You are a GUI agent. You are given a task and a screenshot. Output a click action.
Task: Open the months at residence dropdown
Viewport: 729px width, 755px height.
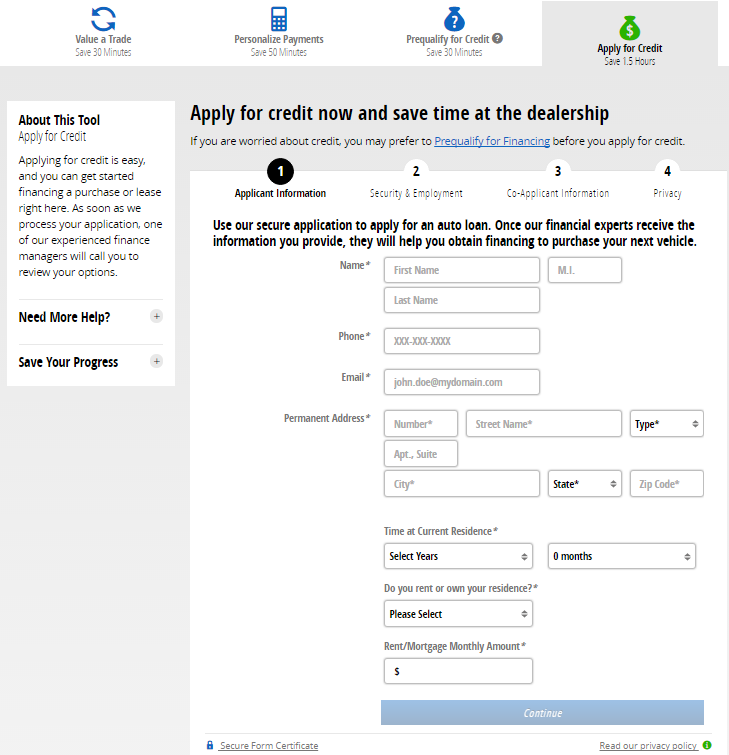(621, 556)
